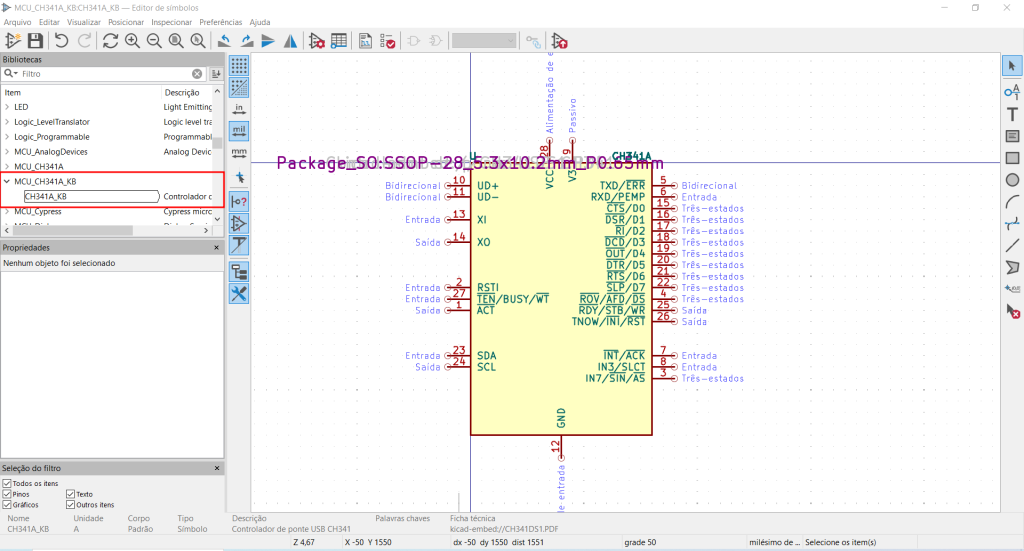The height and width of the screenshot is (551, 1024).
Task: Expand the MCU_AnalogDevices library
Action: pos(7,151)
